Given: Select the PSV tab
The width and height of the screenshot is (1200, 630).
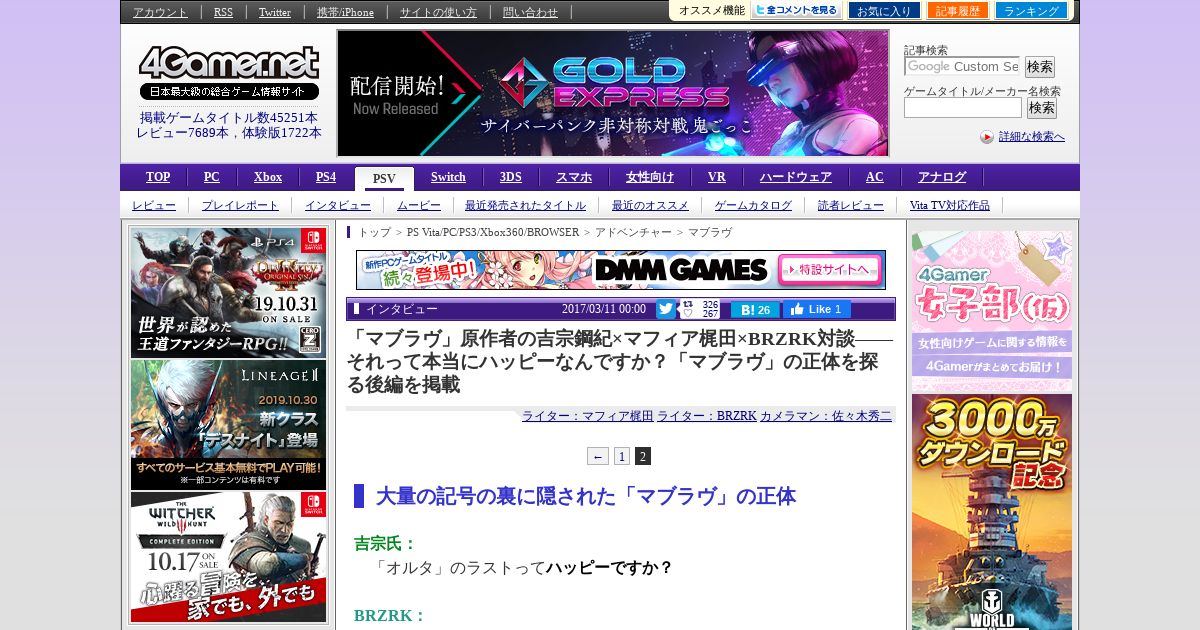Looking at the screenshot, I should [x=384, y=179].
